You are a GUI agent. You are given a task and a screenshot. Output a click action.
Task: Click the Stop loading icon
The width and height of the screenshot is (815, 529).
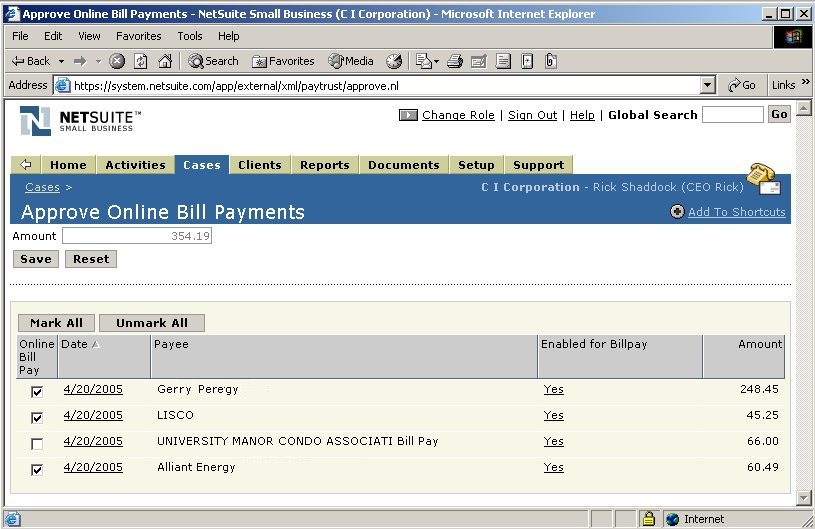click(x=117, y=61)
